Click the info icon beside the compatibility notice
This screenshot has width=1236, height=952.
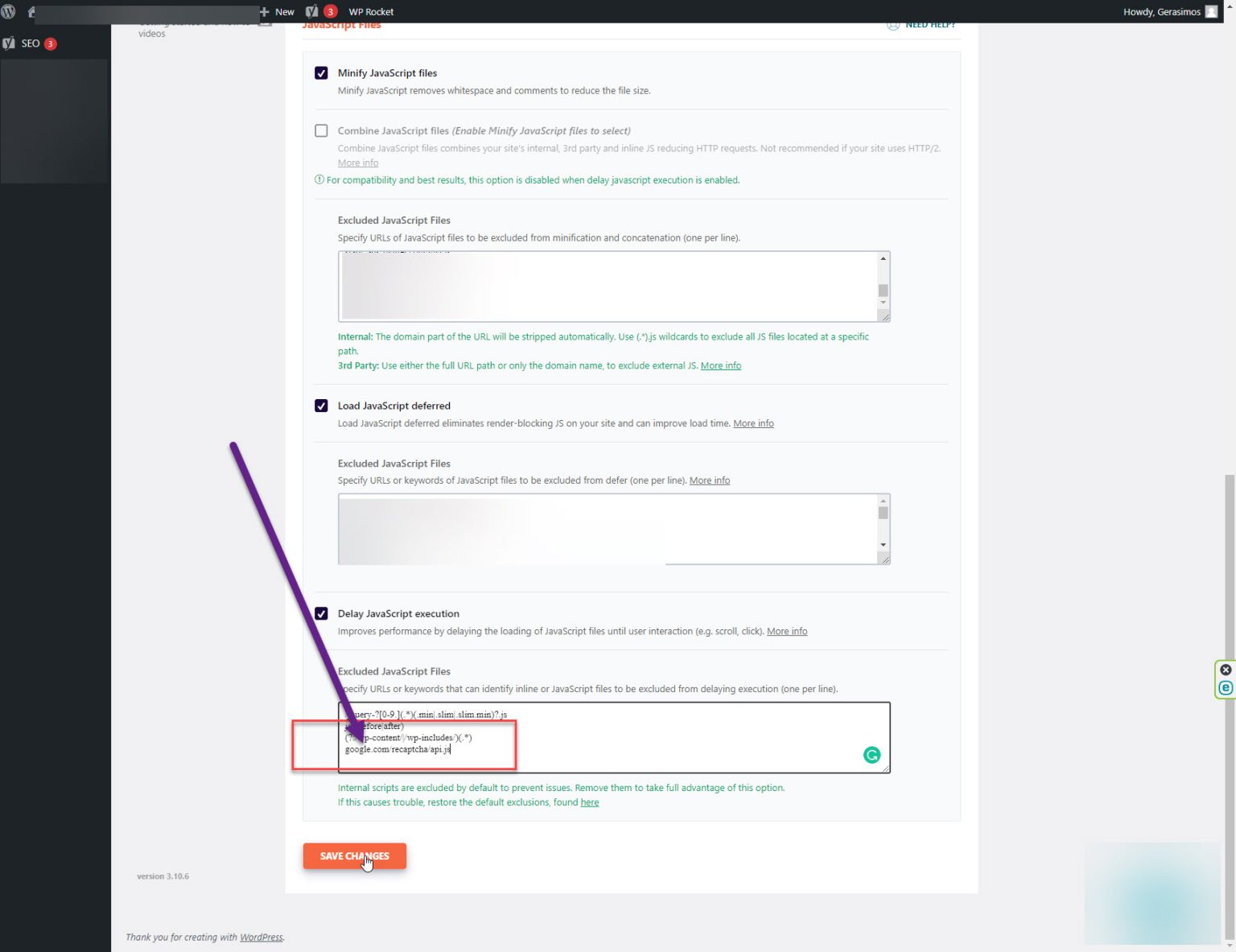tap(319, 179)
